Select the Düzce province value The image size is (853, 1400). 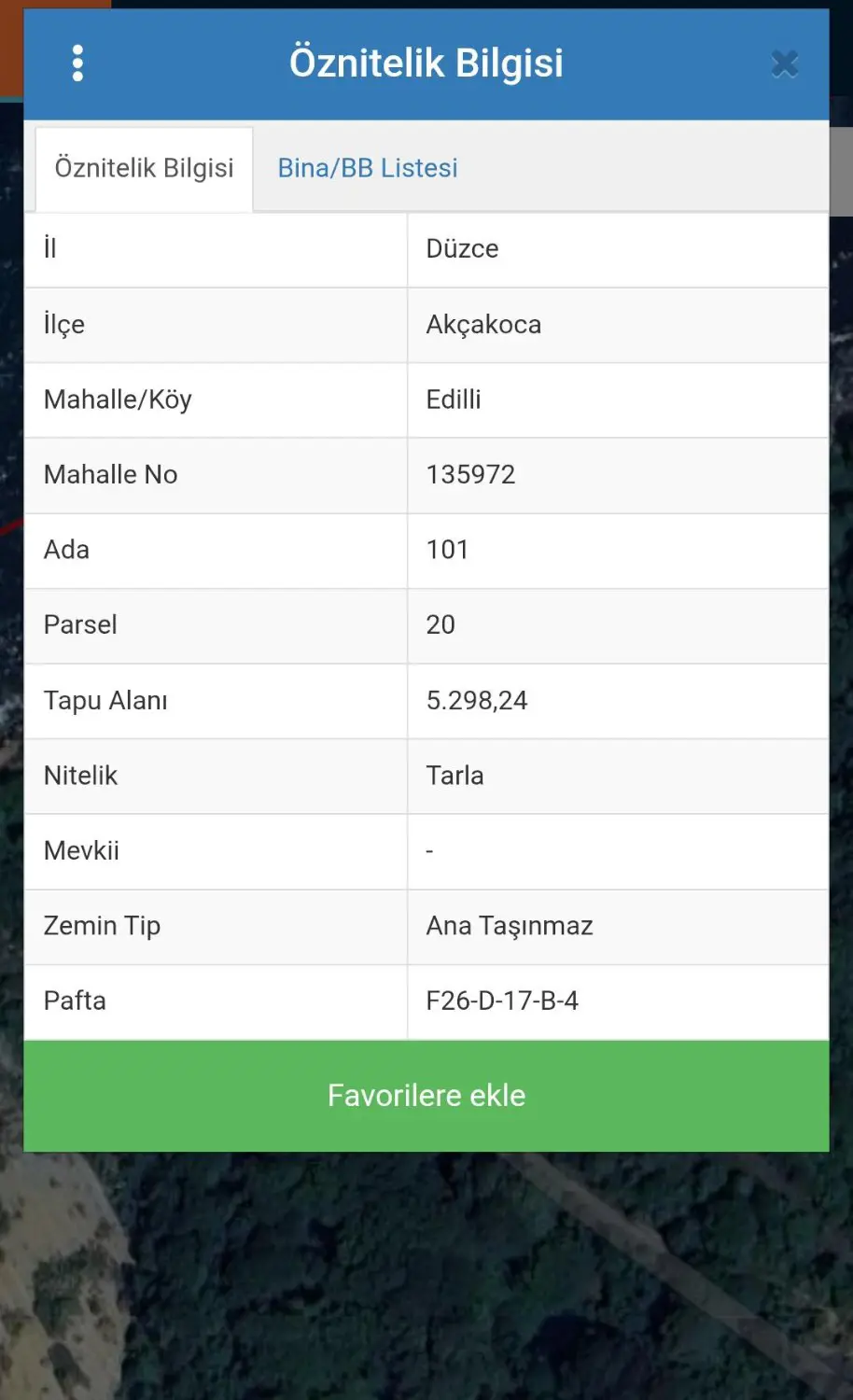tap(462, 249)
